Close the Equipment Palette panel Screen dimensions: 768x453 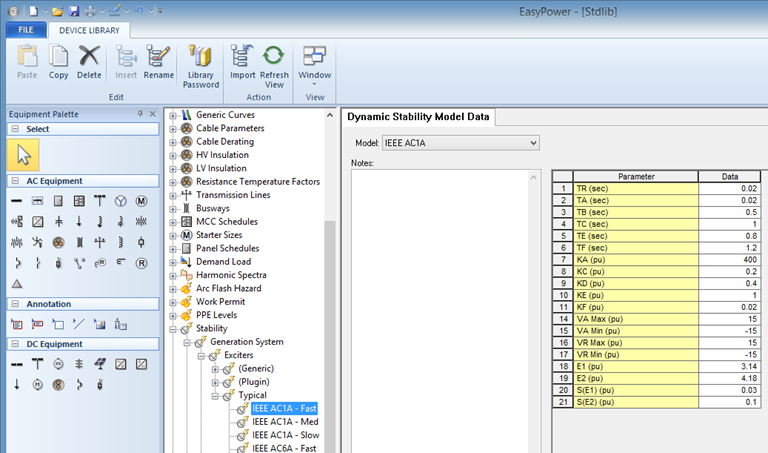(152, 114)
